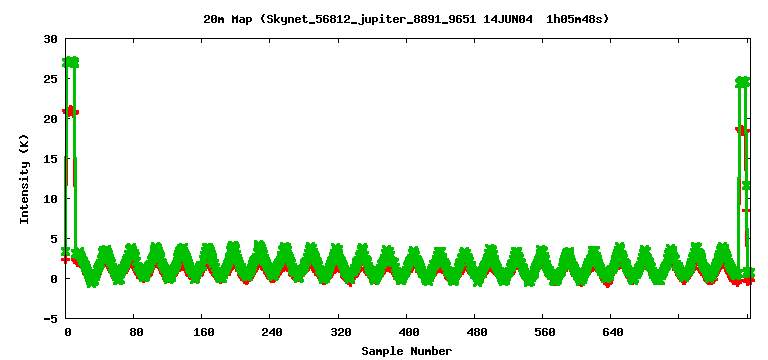Click the chart title text
This screenshot has width=768, height=360.
[407, 20]
